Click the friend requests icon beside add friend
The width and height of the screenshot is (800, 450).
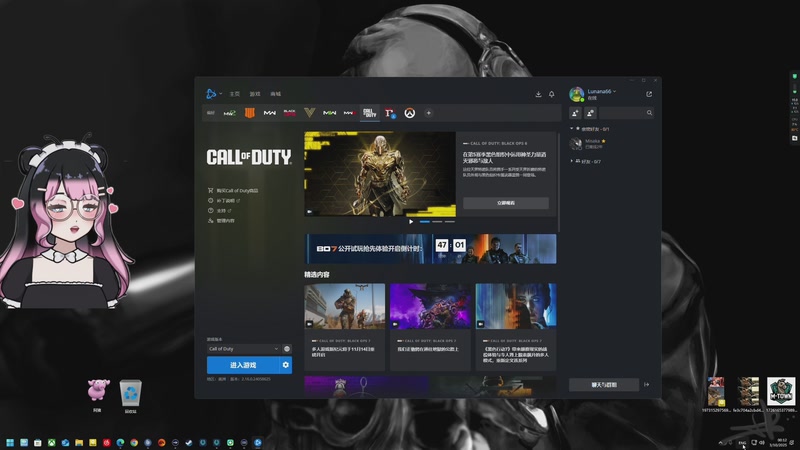[590, 113]
